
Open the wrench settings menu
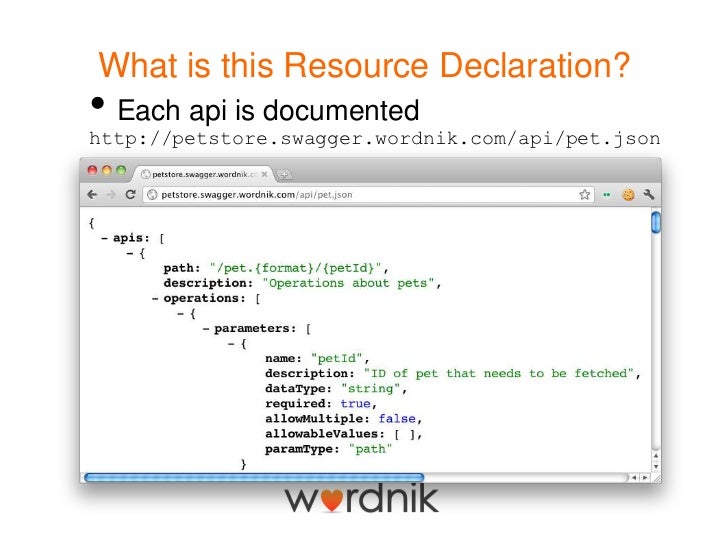click(x=649, y=195)
